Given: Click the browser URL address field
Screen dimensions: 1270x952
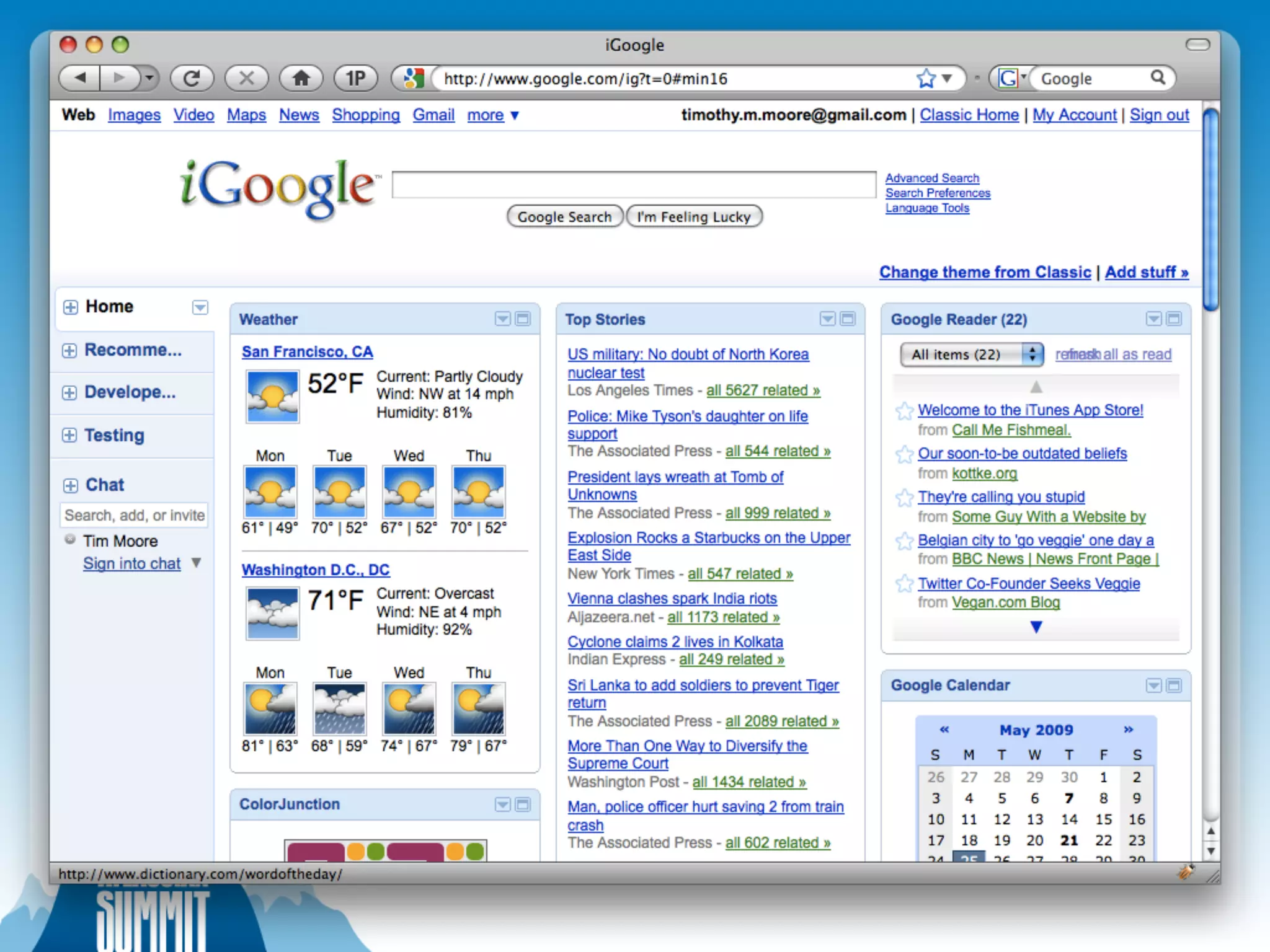Looking at the screenshot, I should point(676,79).
